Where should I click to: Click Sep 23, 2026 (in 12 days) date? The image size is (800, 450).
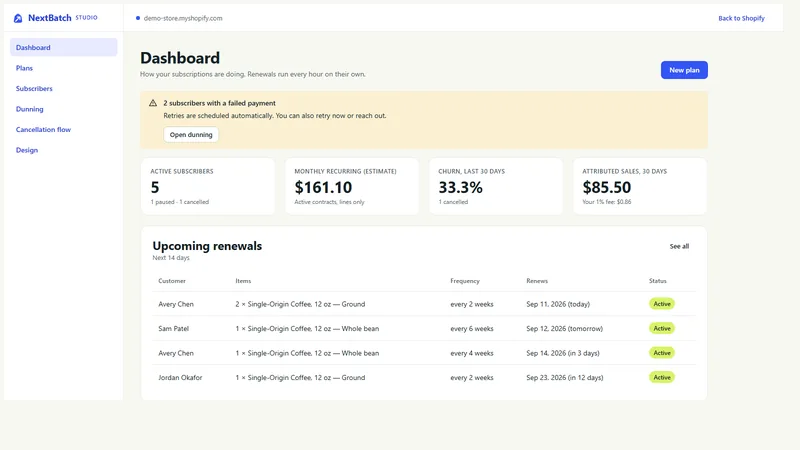click(565, 378)
